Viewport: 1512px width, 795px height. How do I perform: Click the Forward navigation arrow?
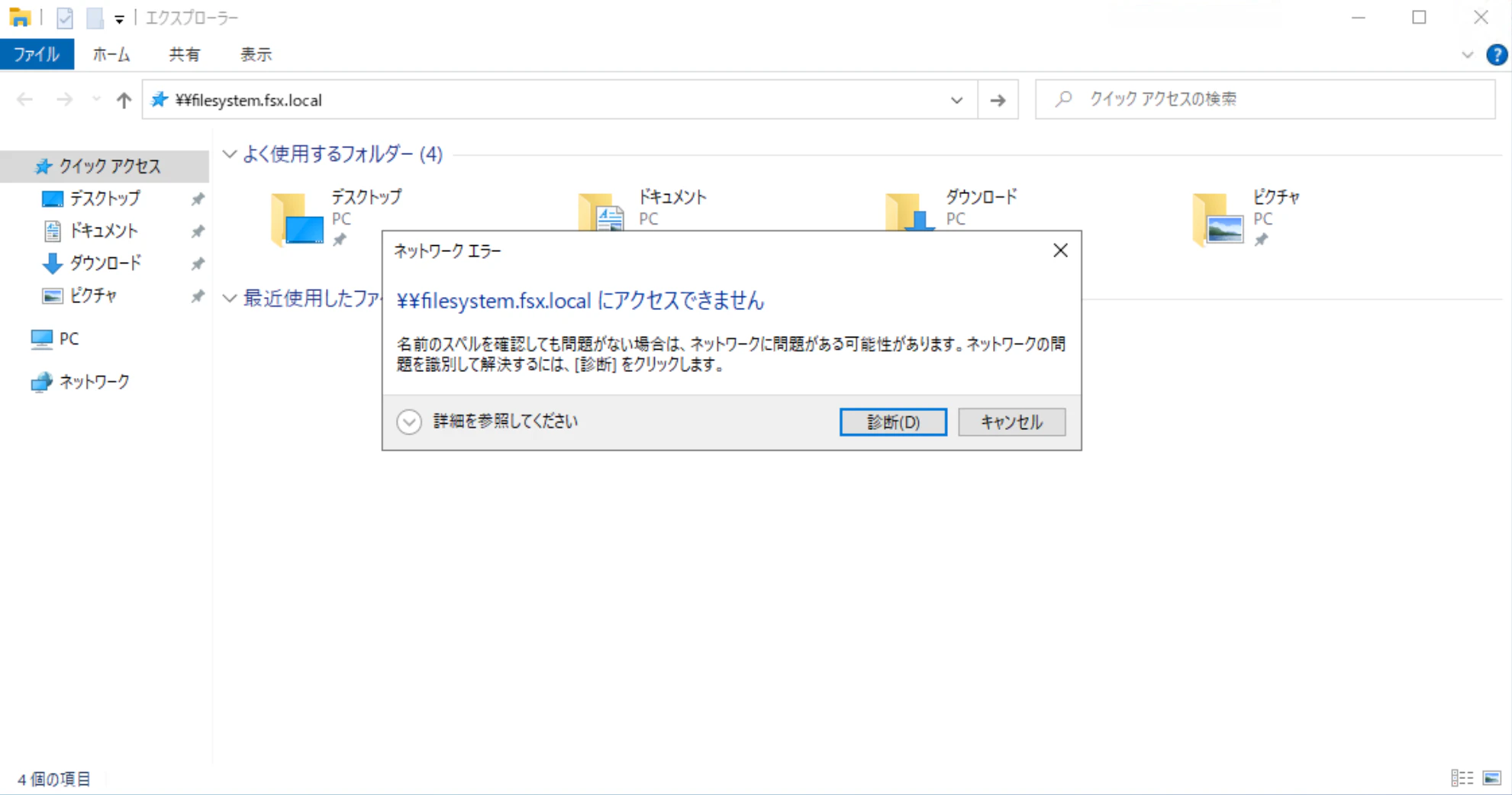(65, 100)
